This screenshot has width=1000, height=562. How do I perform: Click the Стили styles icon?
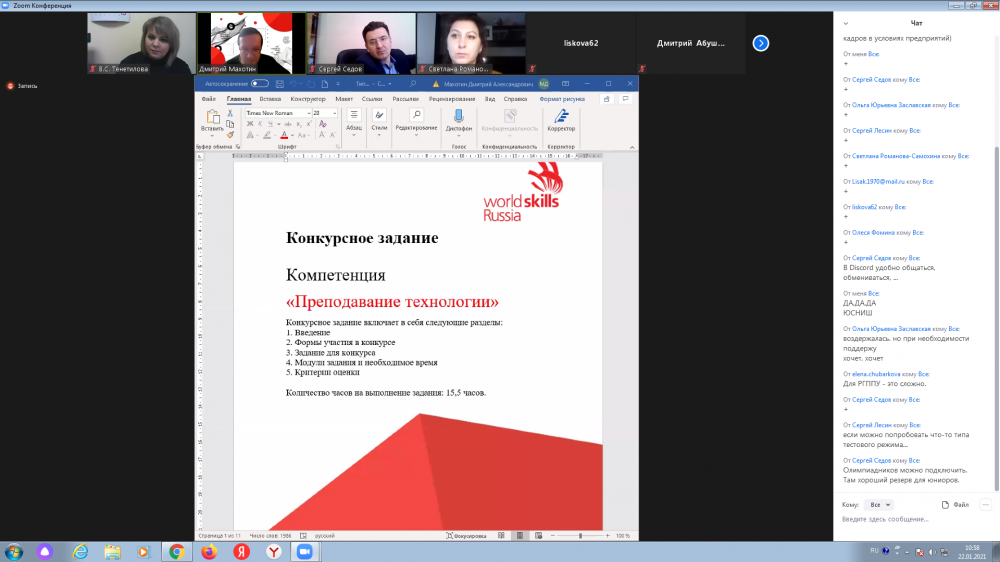click(379, 116)
